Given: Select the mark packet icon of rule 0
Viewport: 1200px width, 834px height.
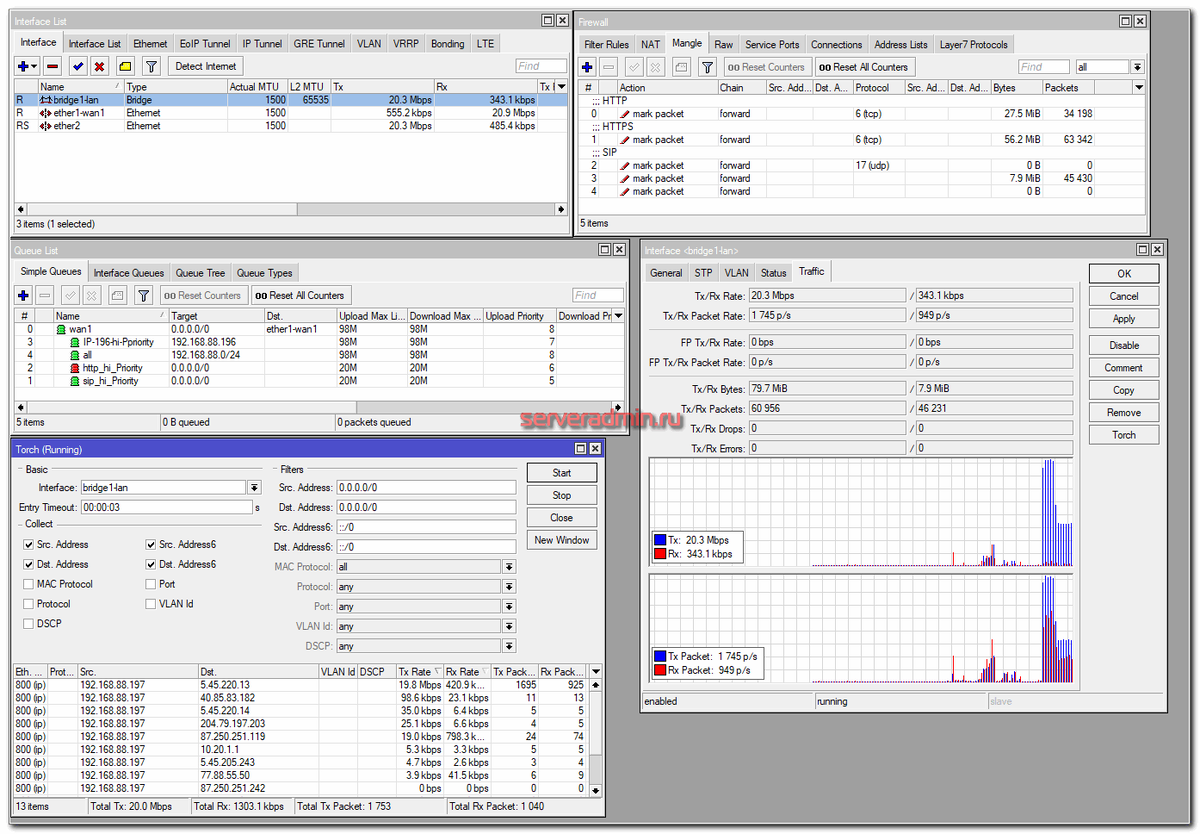Looking at the screenshot, I should 625,114.
